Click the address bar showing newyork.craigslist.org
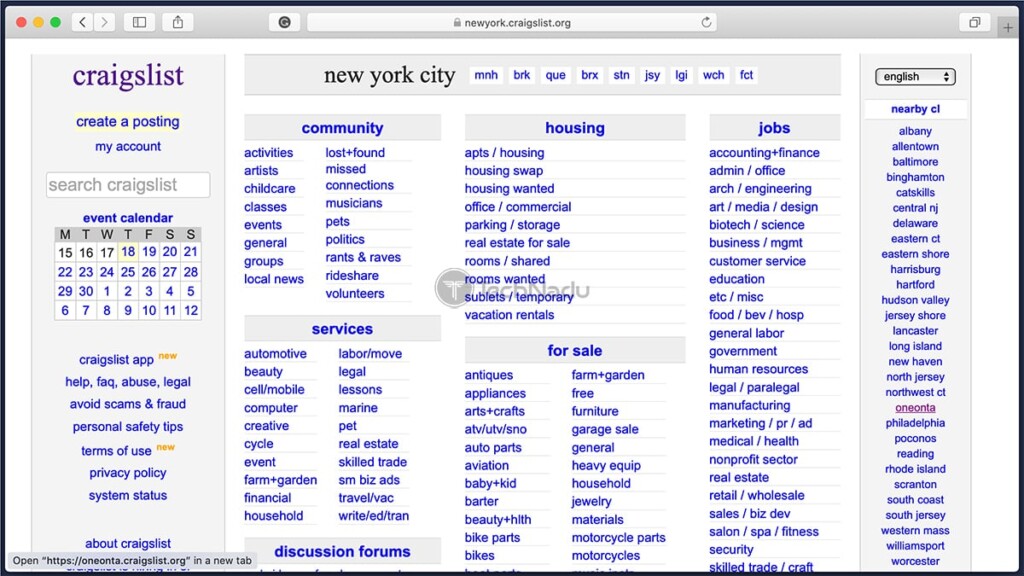 coord(512,22)
